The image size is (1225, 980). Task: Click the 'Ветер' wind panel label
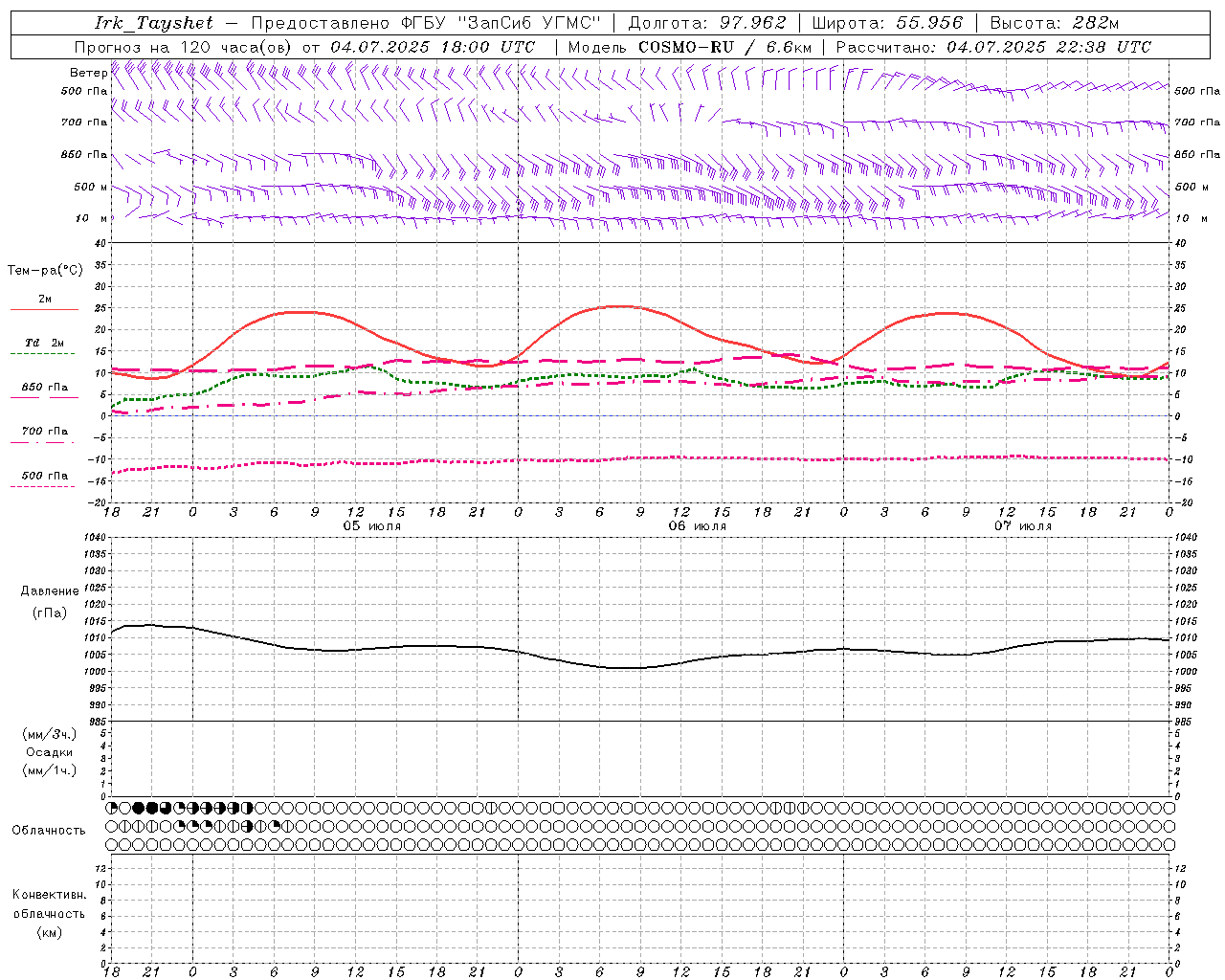tap(88, 73)
